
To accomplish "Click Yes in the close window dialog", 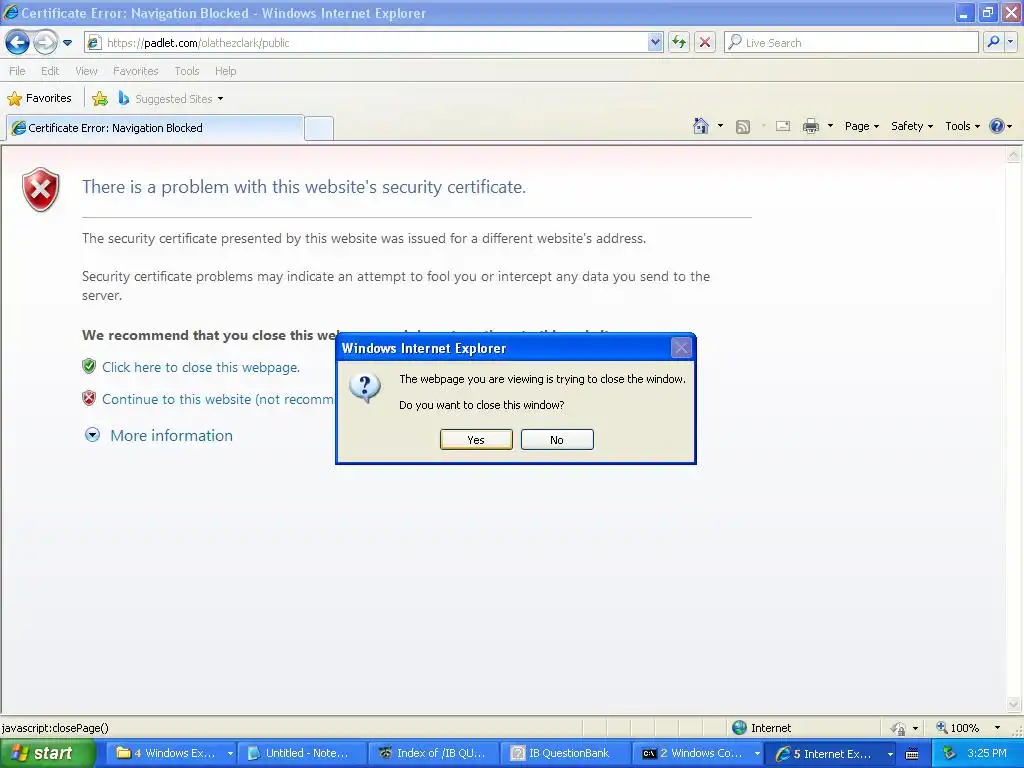I will [x=476, y=440].
